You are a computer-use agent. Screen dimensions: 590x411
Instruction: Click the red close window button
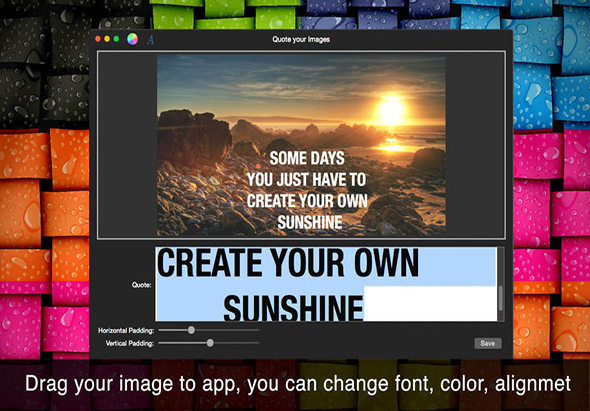[98, 39]
